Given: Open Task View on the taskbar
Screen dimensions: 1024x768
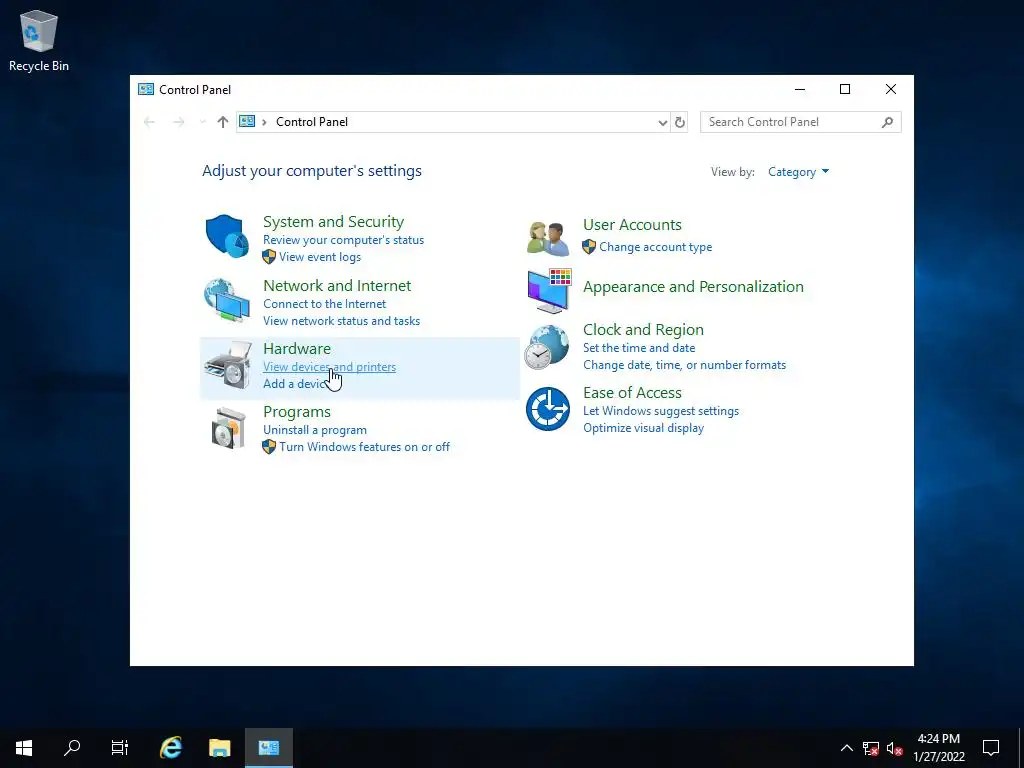Looking at the screenshot, I should click(120, 748).
